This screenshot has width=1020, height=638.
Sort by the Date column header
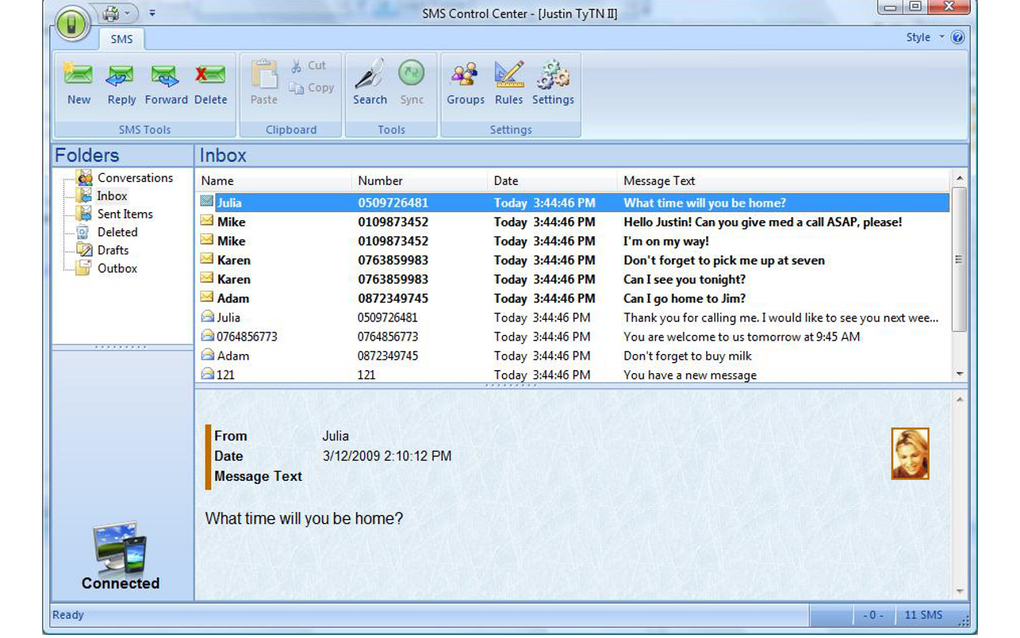[552, 181]
